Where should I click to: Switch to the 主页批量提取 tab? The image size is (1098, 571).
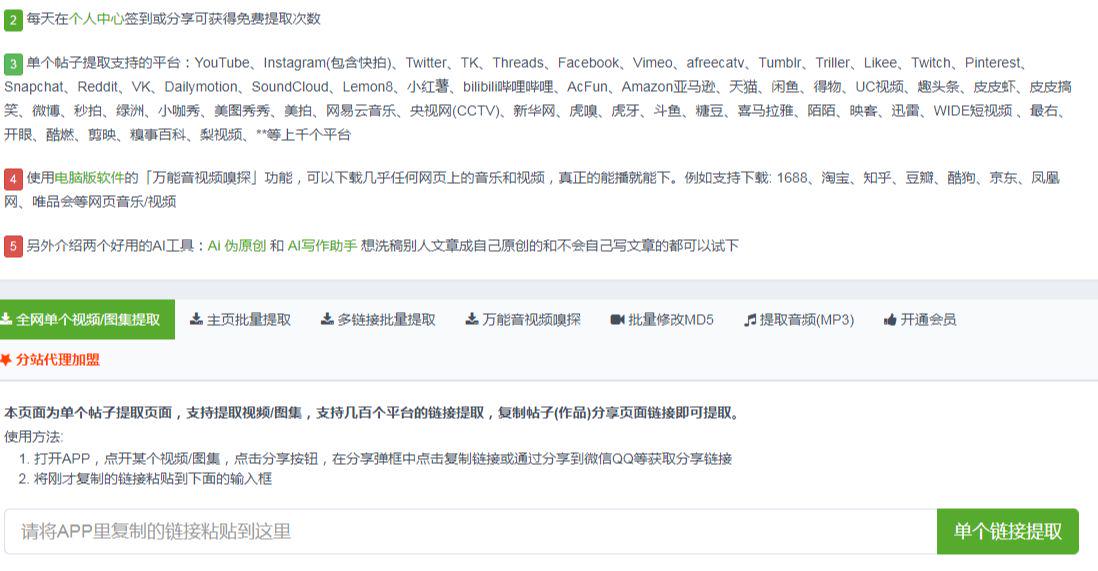pos(240,319)
